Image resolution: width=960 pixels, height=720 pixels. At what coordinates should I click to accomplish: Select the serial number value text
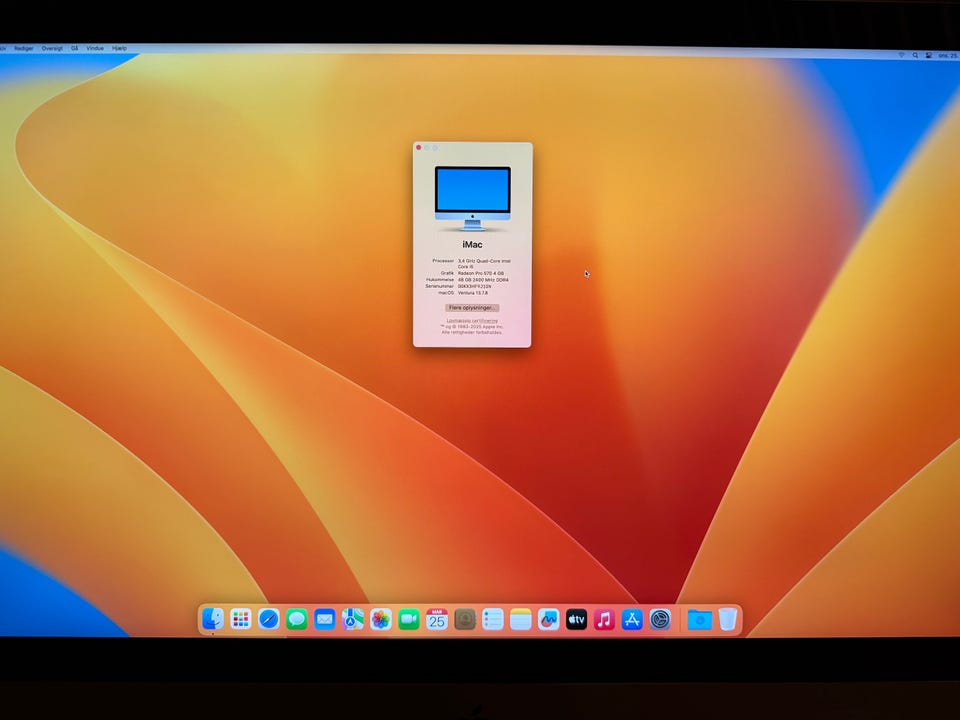click(474, 287)
